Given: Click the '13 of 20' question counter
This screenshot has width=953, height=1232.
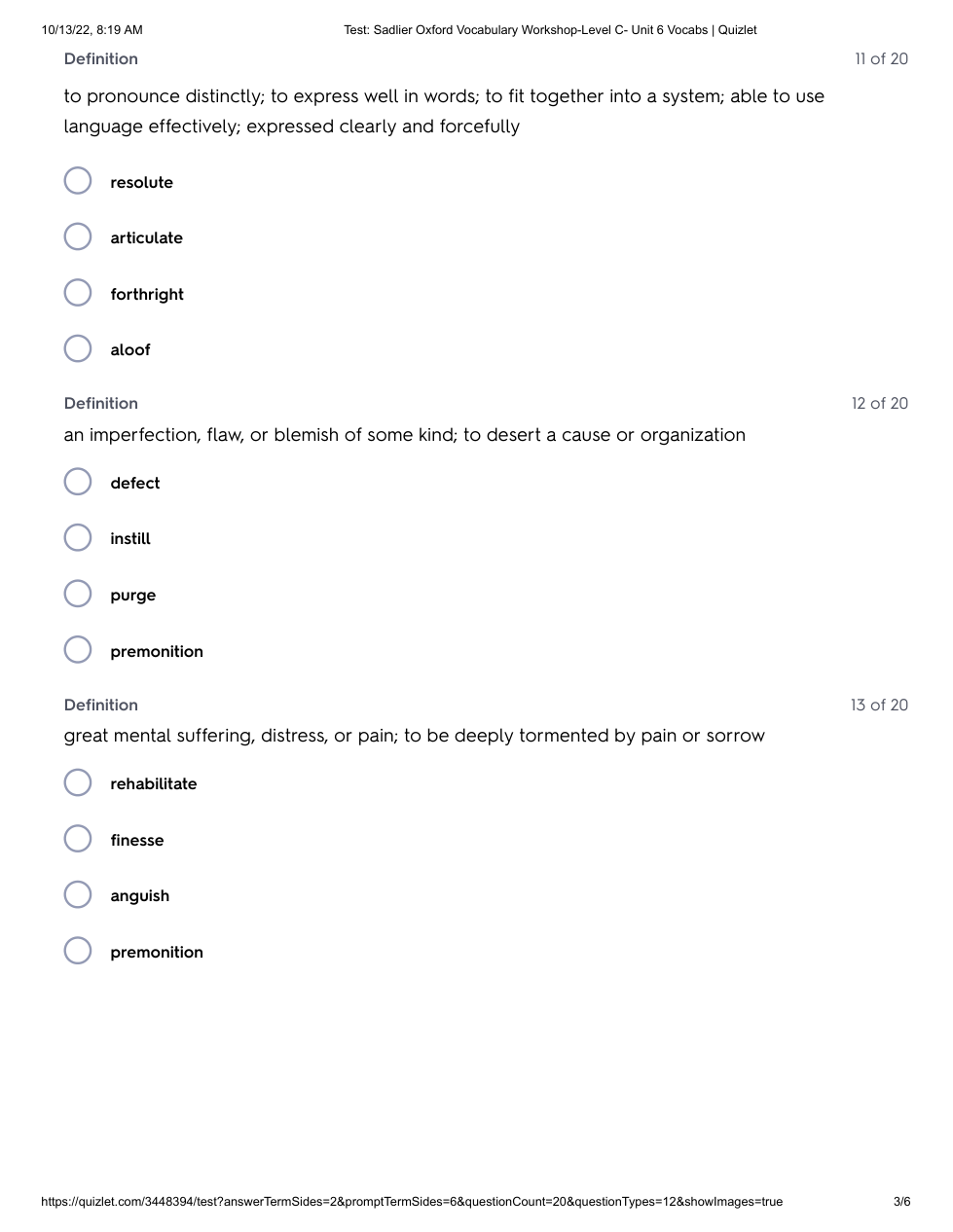Looking at the screenshot, I should tap(879, 706).
